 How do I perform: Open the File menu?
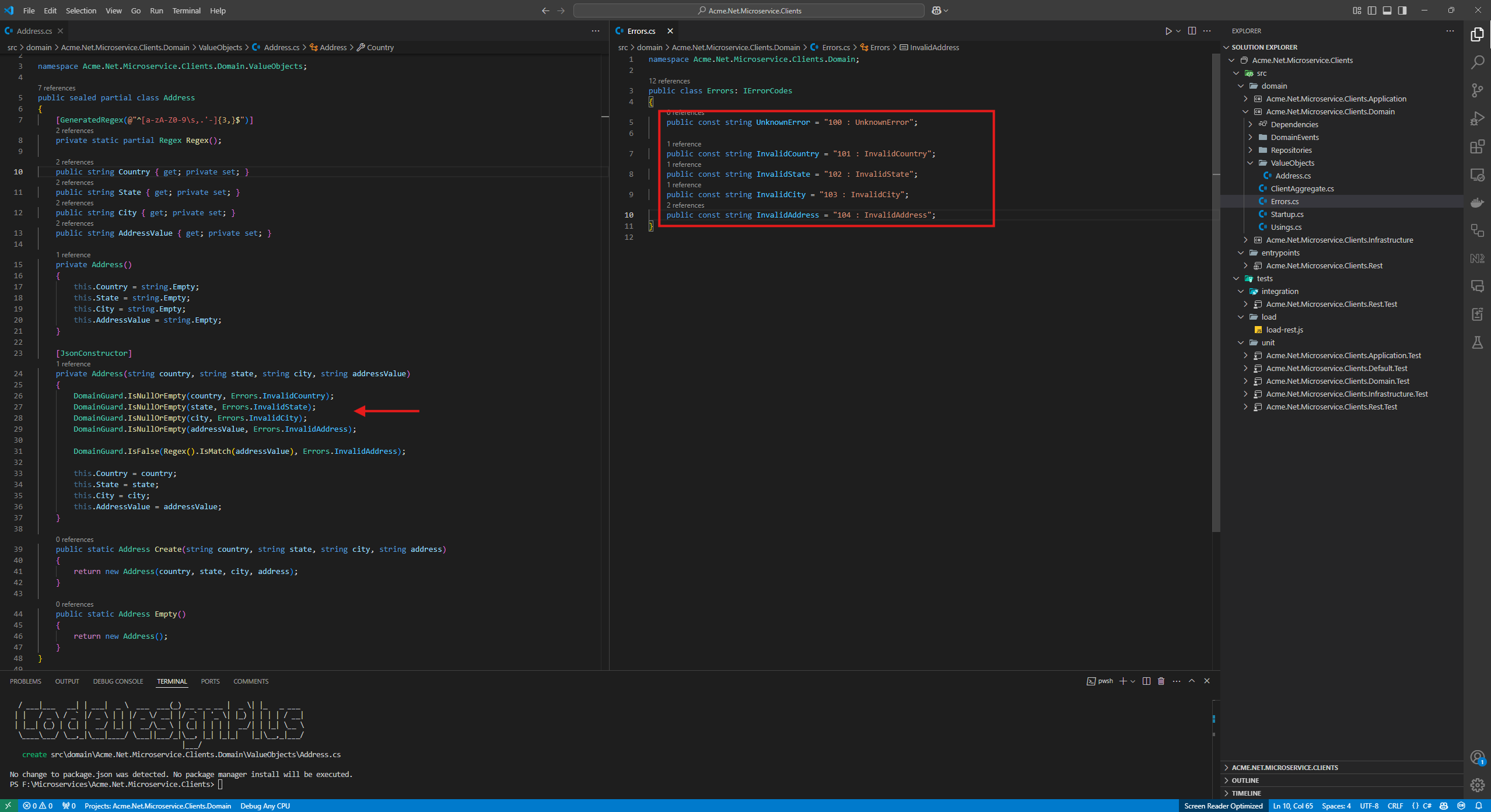pos(29,10)
